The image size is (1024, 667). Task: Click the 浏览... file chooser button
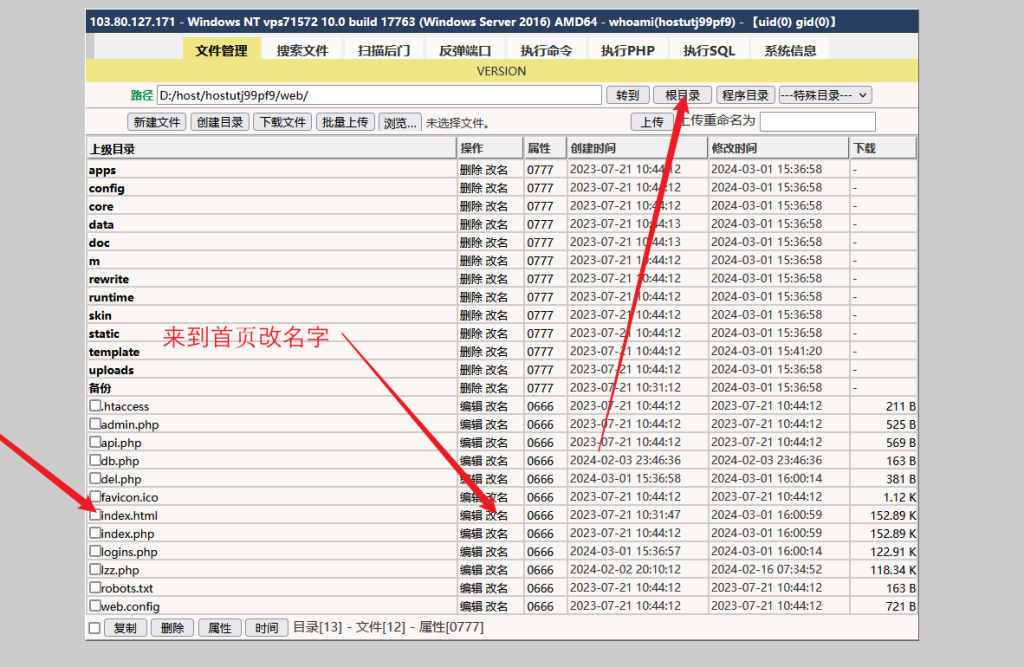(x=399, y=122)
